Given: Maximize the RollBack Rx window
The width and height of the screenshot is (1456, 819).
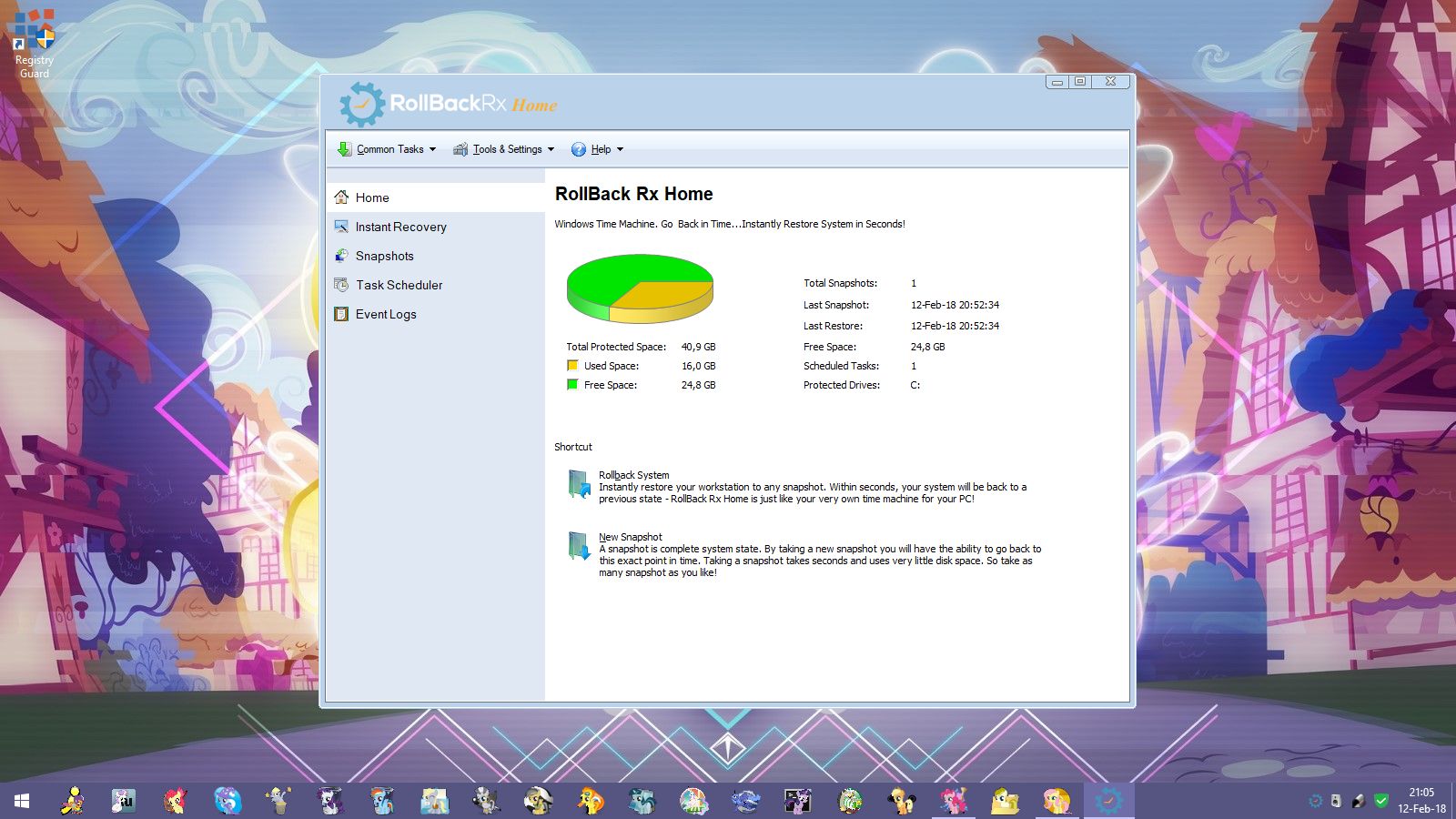Looking at the screenshot, I should [x=1080, y=81].
